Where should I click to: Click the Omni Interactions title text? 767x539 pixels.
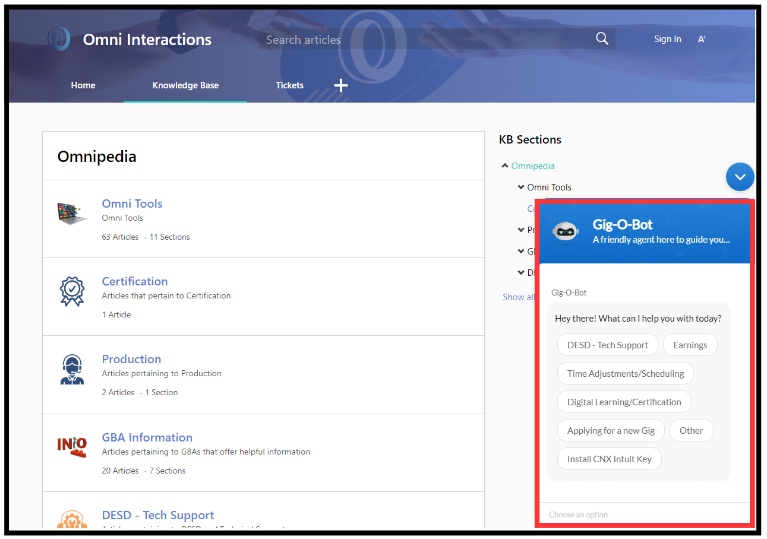coord(147,40)
